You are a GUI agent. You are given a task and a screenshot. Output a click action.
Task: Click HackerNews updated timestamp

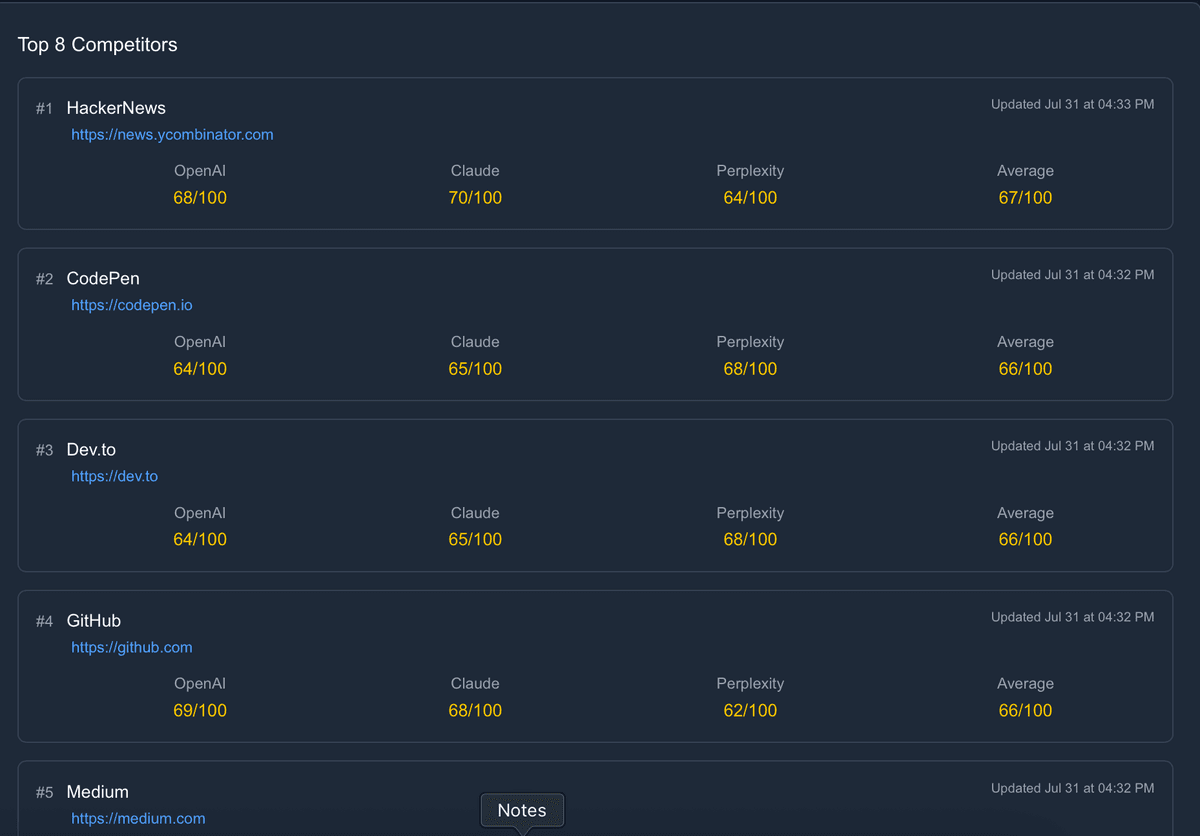coord(1072,104)
